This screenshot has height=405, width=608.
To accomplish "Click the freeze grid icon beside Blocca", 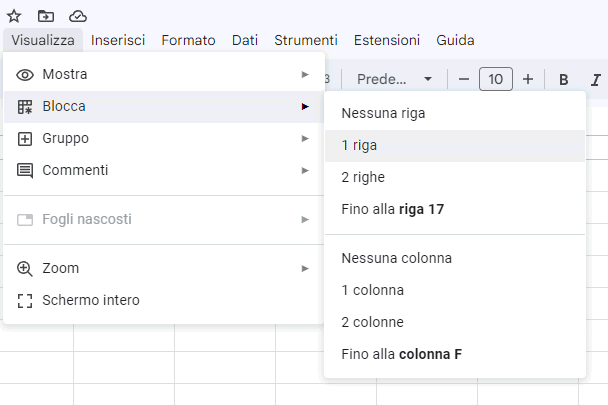I will pos(25,107).
